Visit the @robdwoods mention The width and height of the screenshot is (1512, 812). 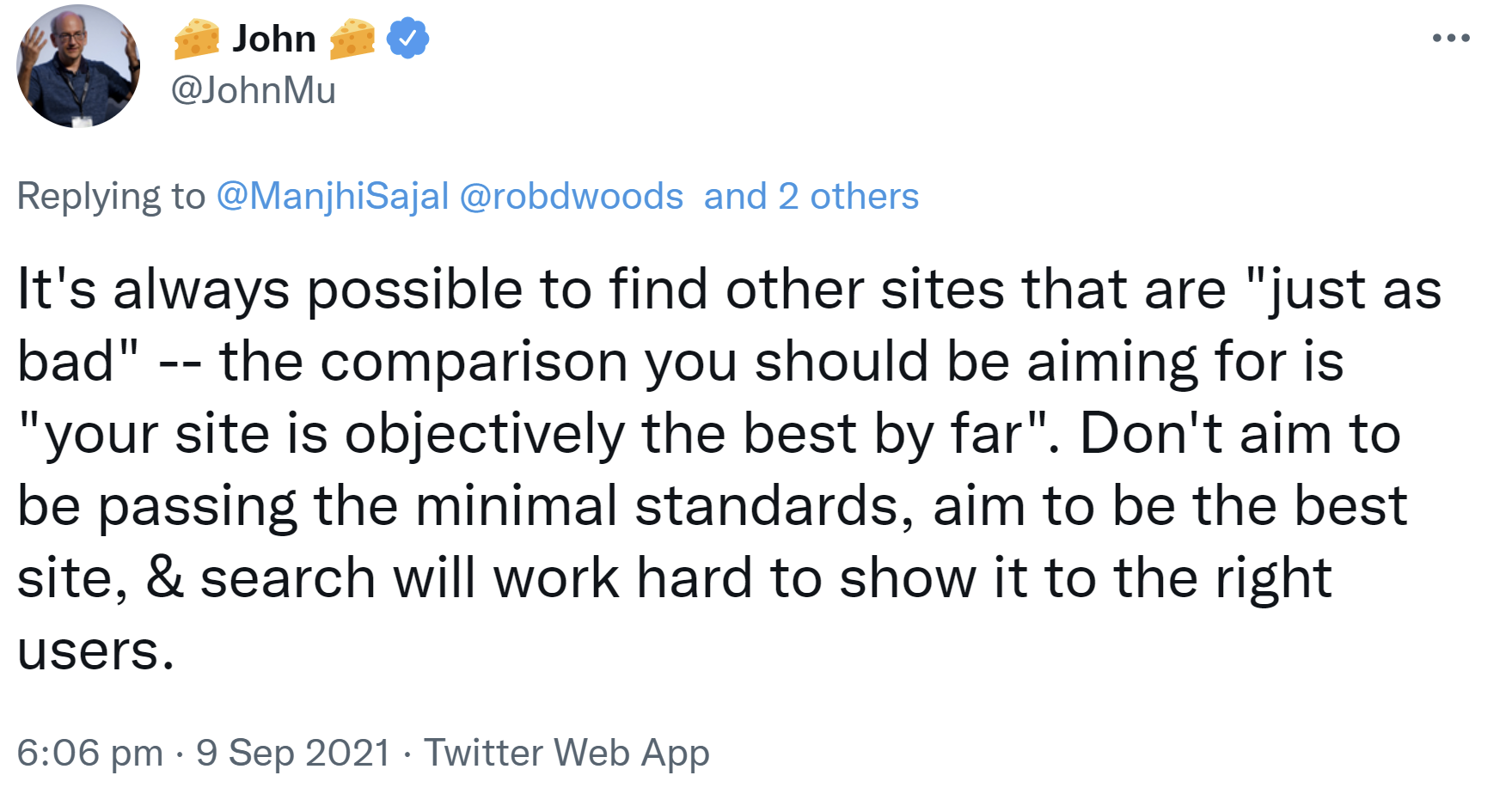click(572, 196)
